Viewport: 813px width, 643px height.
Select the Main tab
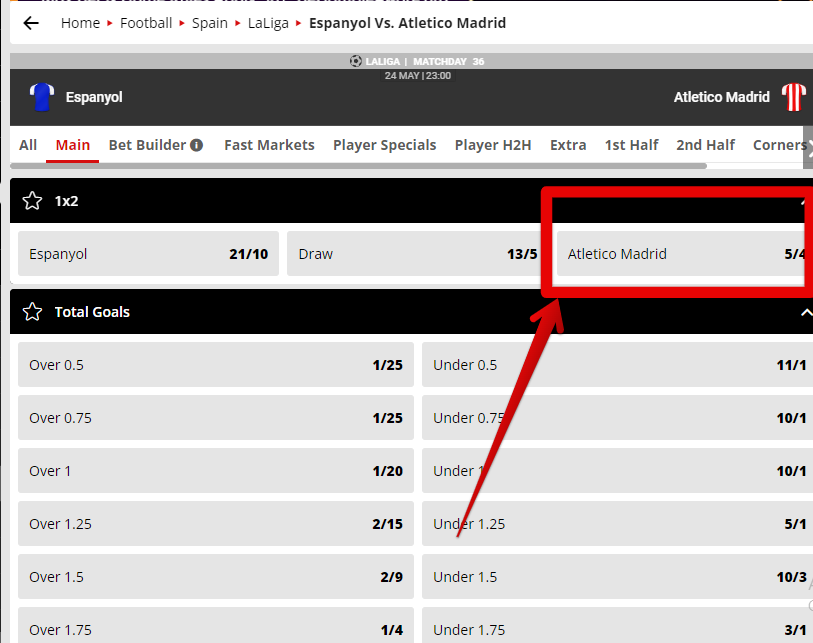(73, 145)
